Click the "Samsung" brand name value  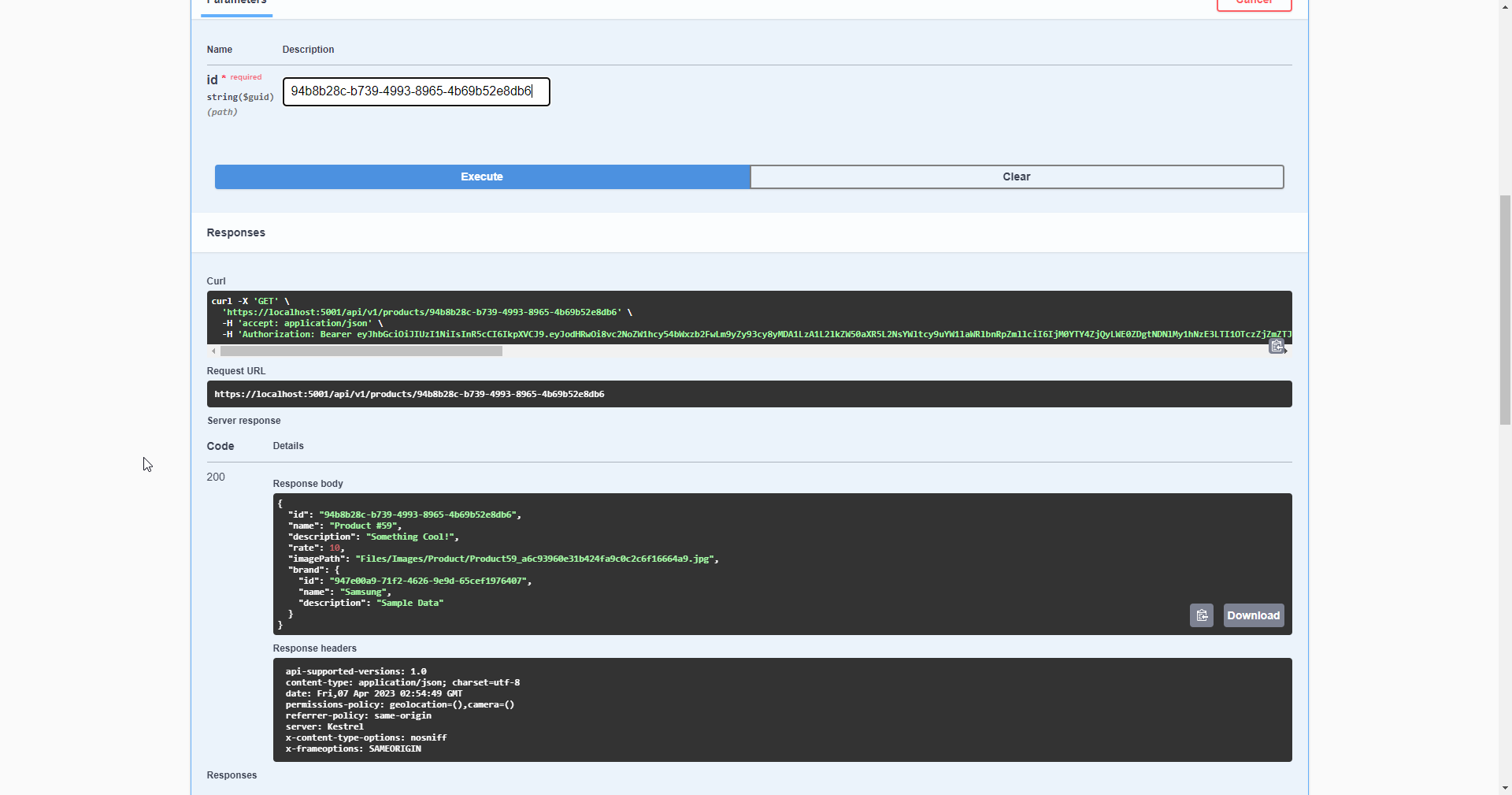pos(363,592)
